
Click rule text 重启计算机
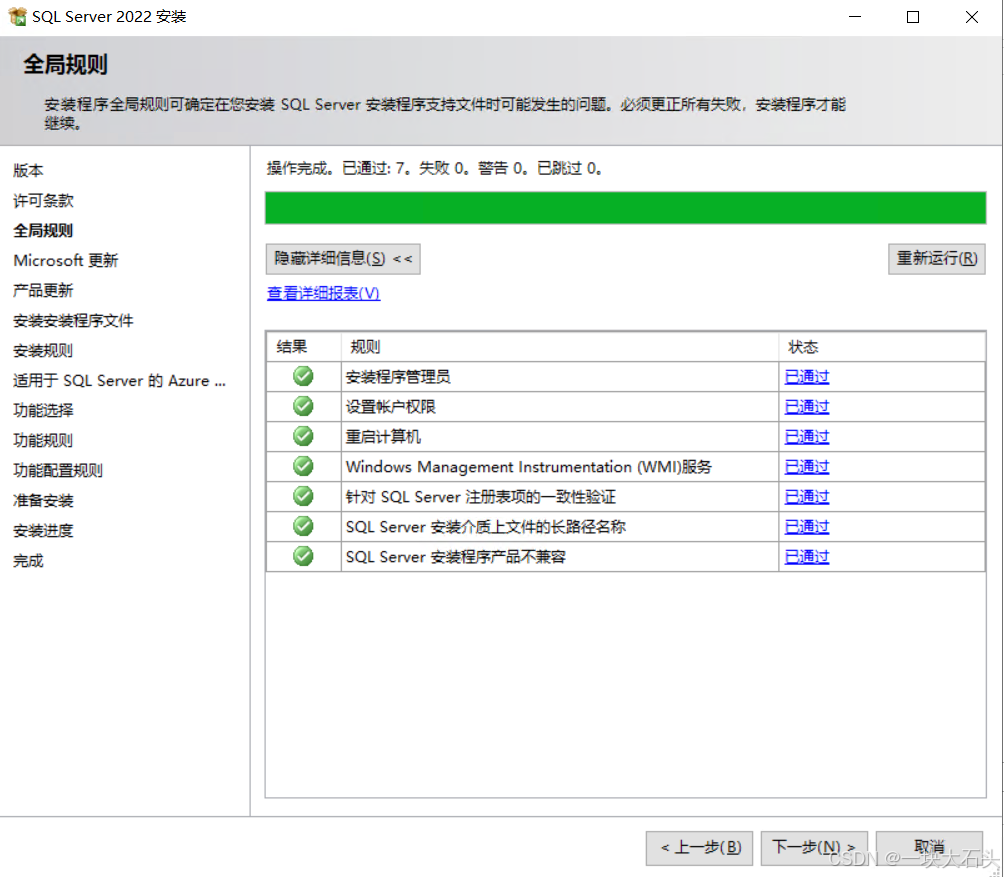[383, 437]
